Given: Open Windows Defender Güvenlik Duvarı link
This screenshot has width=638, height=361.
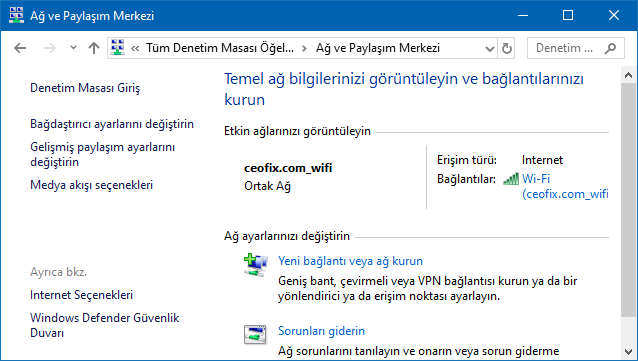Looking at the screenshot, I should coord(105,325).
